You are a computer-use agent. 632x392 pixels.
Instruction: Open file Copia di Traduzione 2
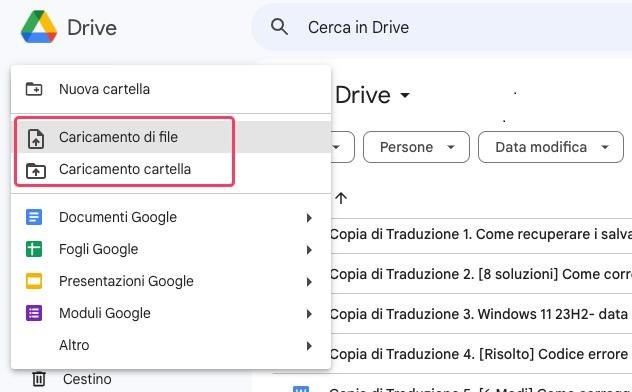[480, 274]
